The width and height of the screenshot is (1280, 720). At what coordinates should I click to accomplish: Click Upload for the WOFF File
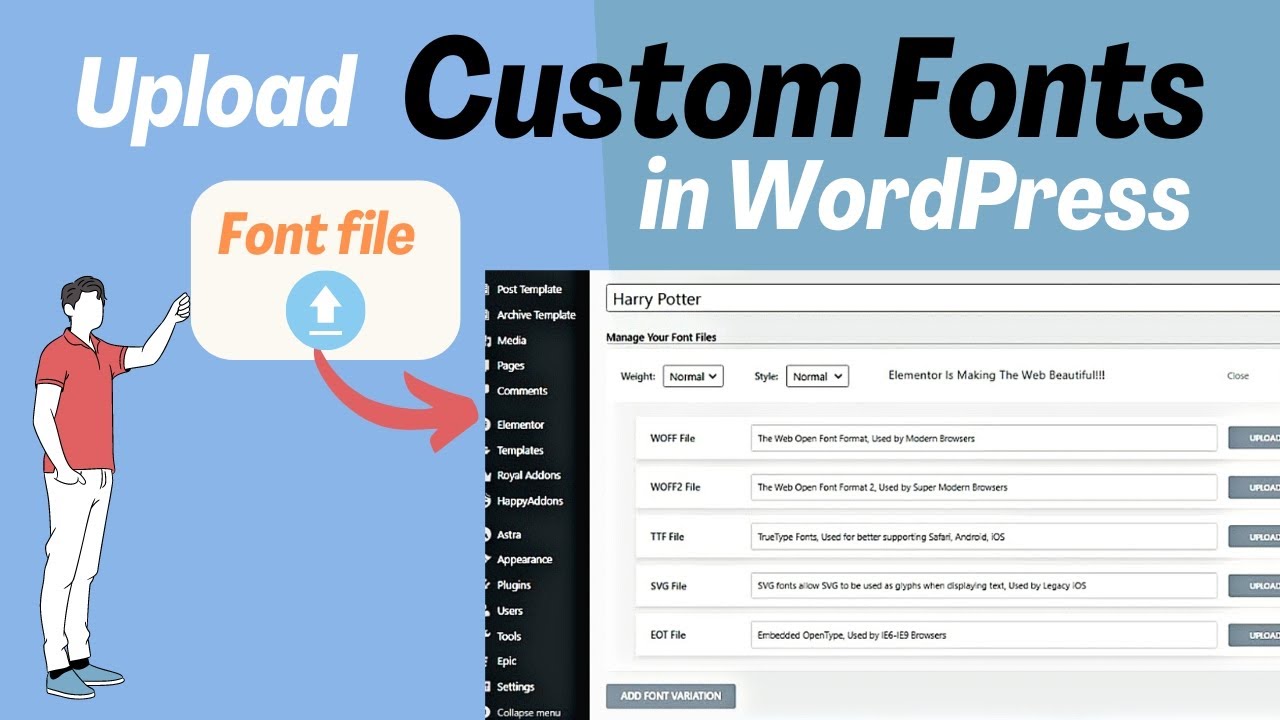pyautogui.click(x=1254, y=439)
